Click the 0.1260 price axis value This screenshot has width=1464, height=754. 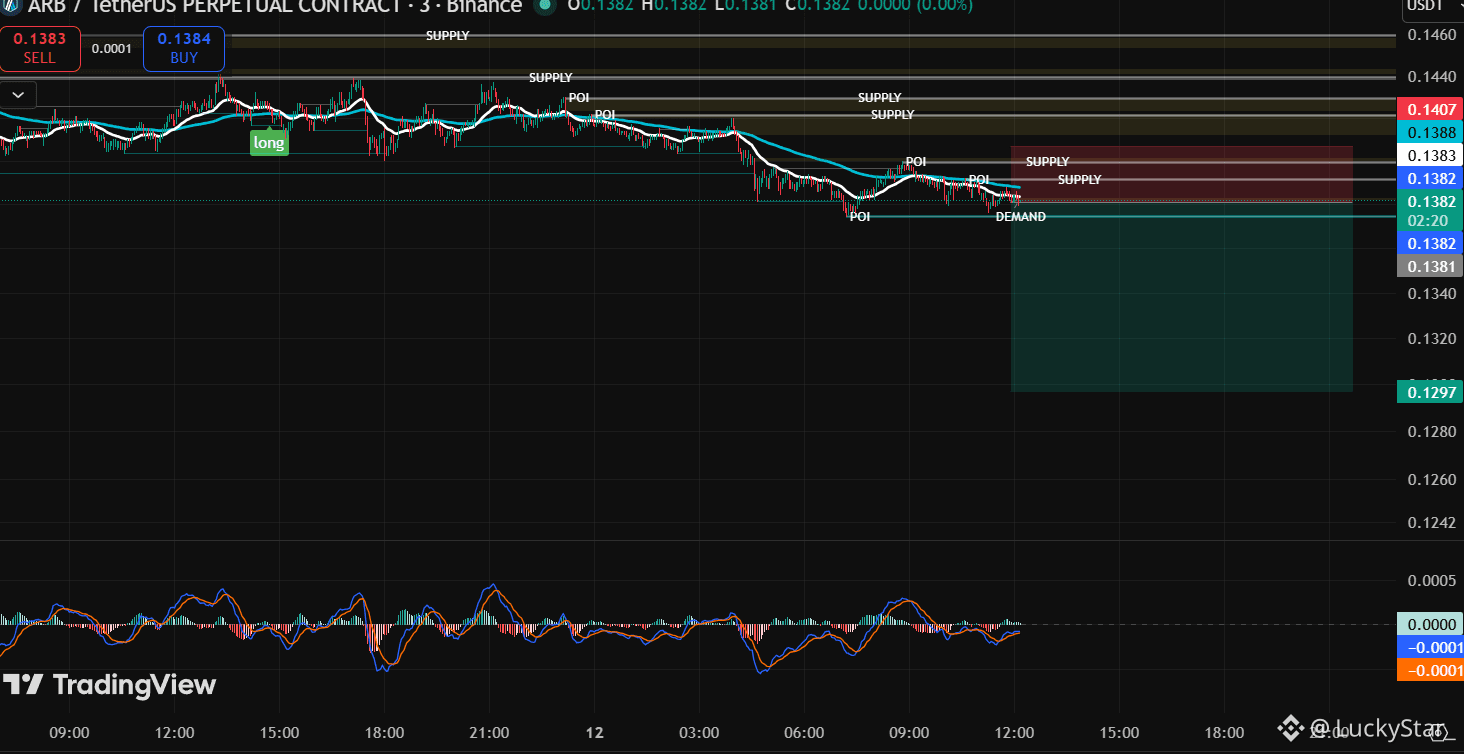[1431, 479]
